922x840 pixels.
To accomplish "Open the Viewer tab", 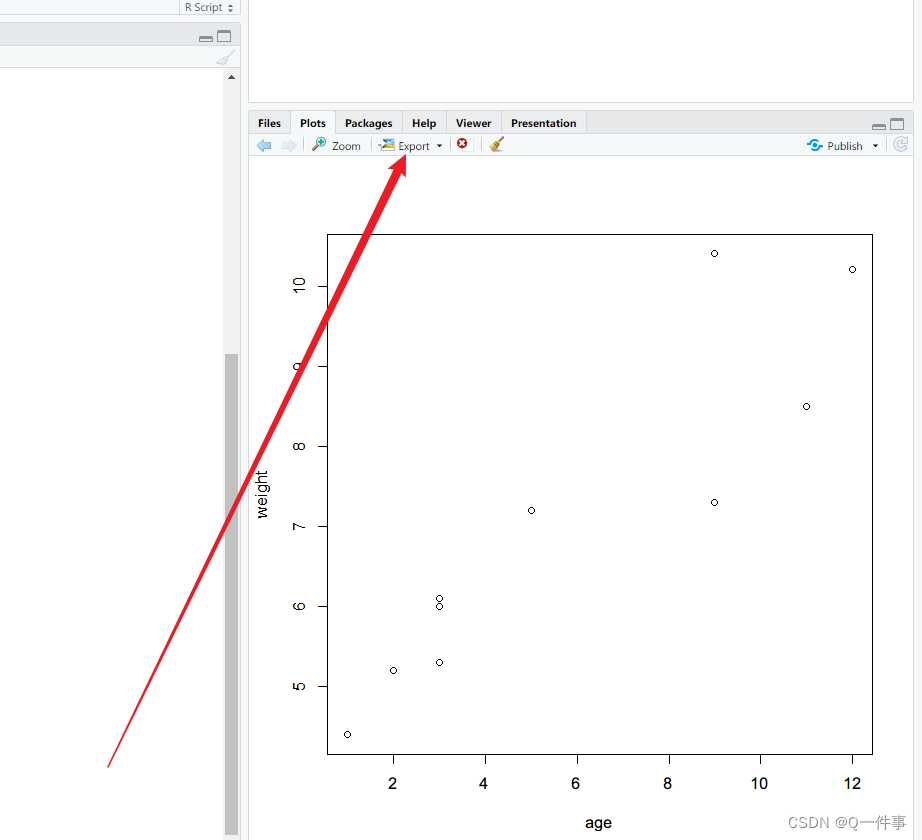I will (x=473, y=123).
